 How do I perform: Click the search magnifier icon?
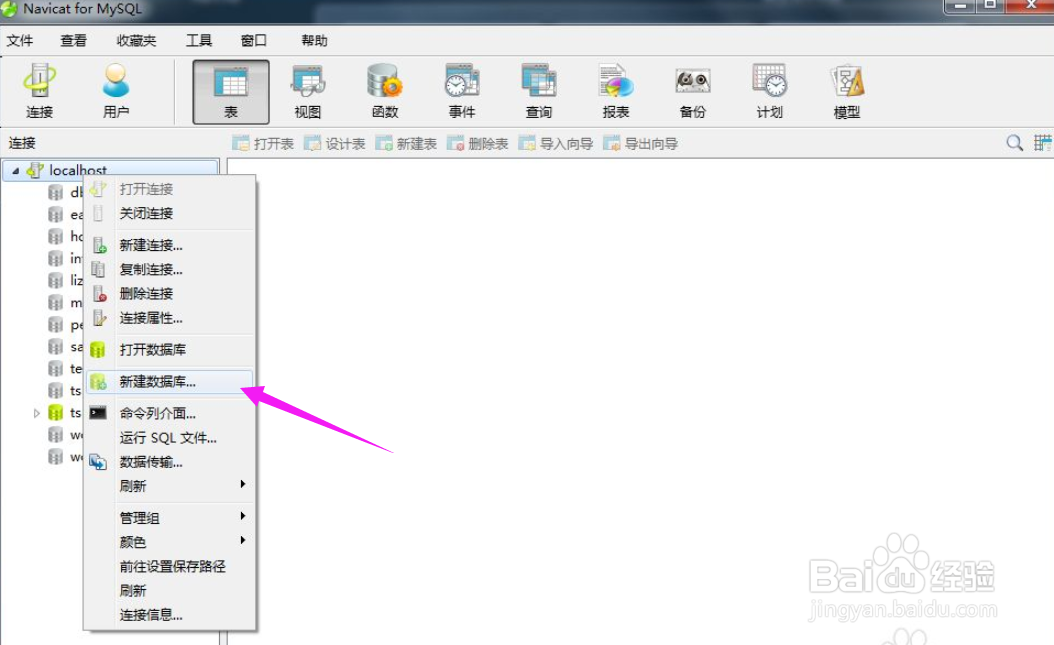click(x=1014, y=142)
